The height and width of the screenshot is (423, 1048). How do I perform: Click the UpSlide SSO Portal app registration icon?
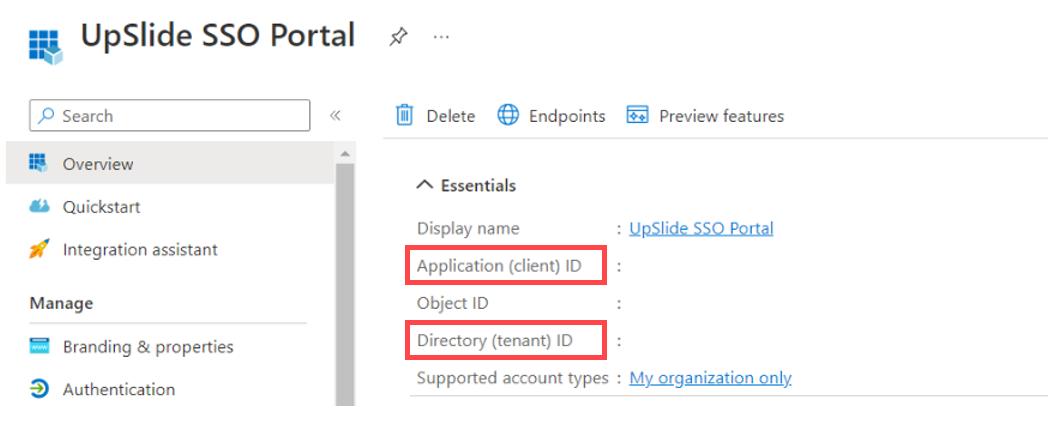(45, 47)
